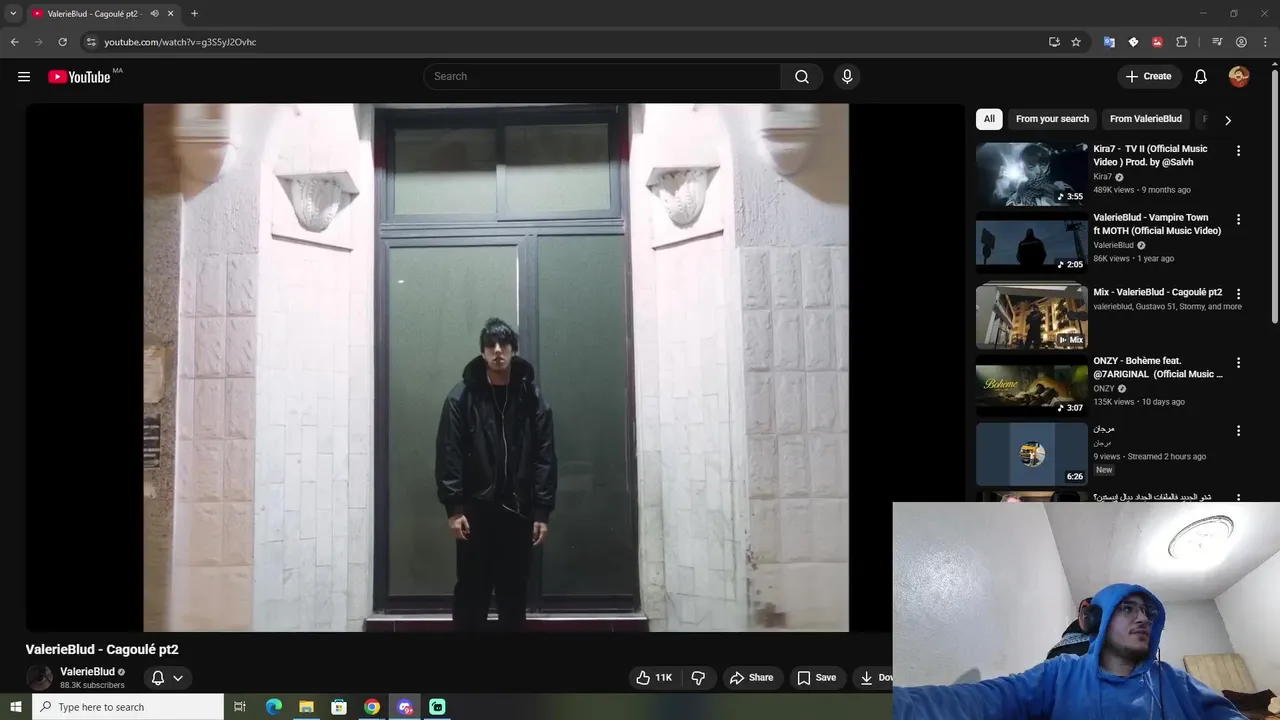Image resolution: width=1280 pixels, height=720 pixels.
Task: Select the From ValerieBlud chip
Action: point(1146,119)
